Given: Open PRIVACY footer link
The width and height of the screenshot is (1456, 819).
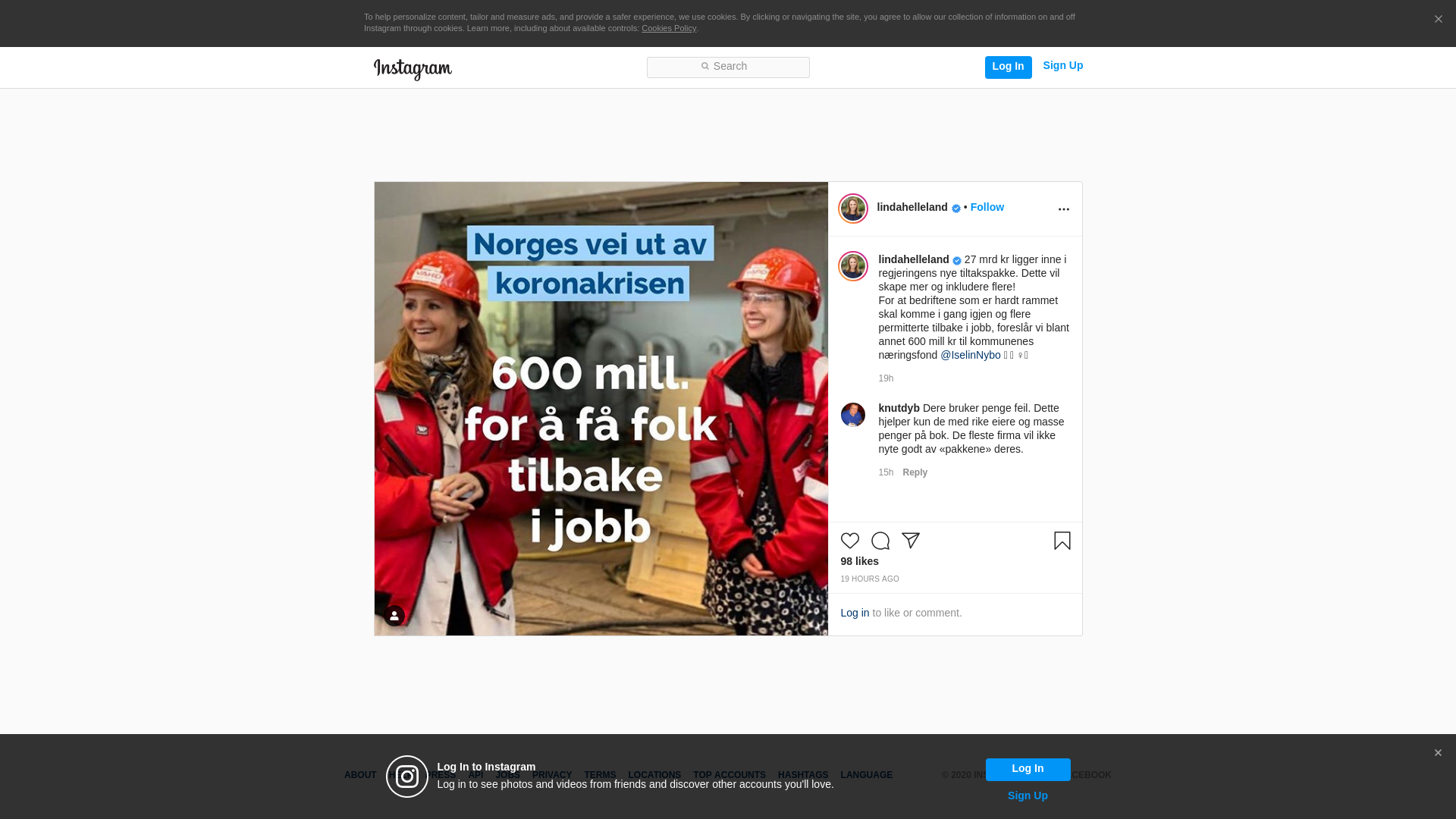Looking at the screenshot, I should pyautogui.click(x=552, y=775).
